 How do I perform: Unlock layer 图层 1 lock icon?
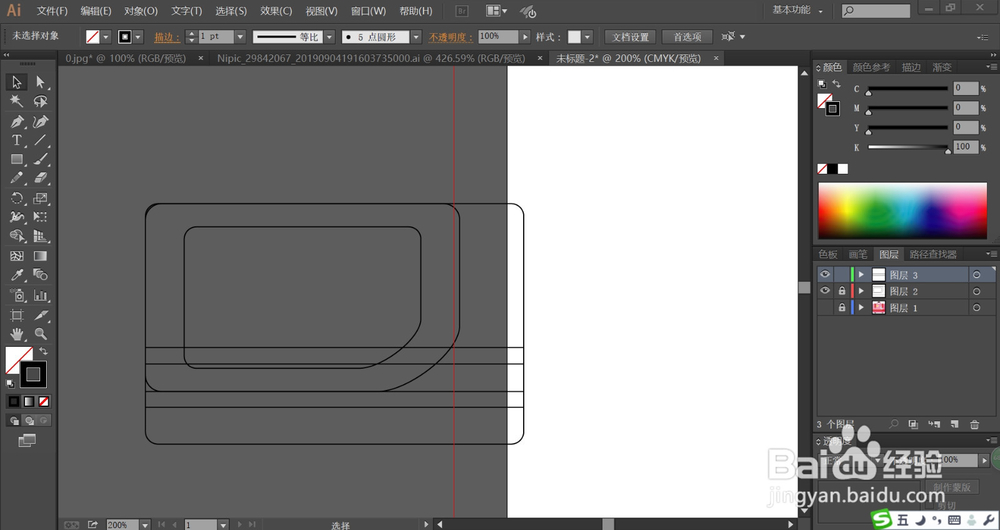(842, 307)
